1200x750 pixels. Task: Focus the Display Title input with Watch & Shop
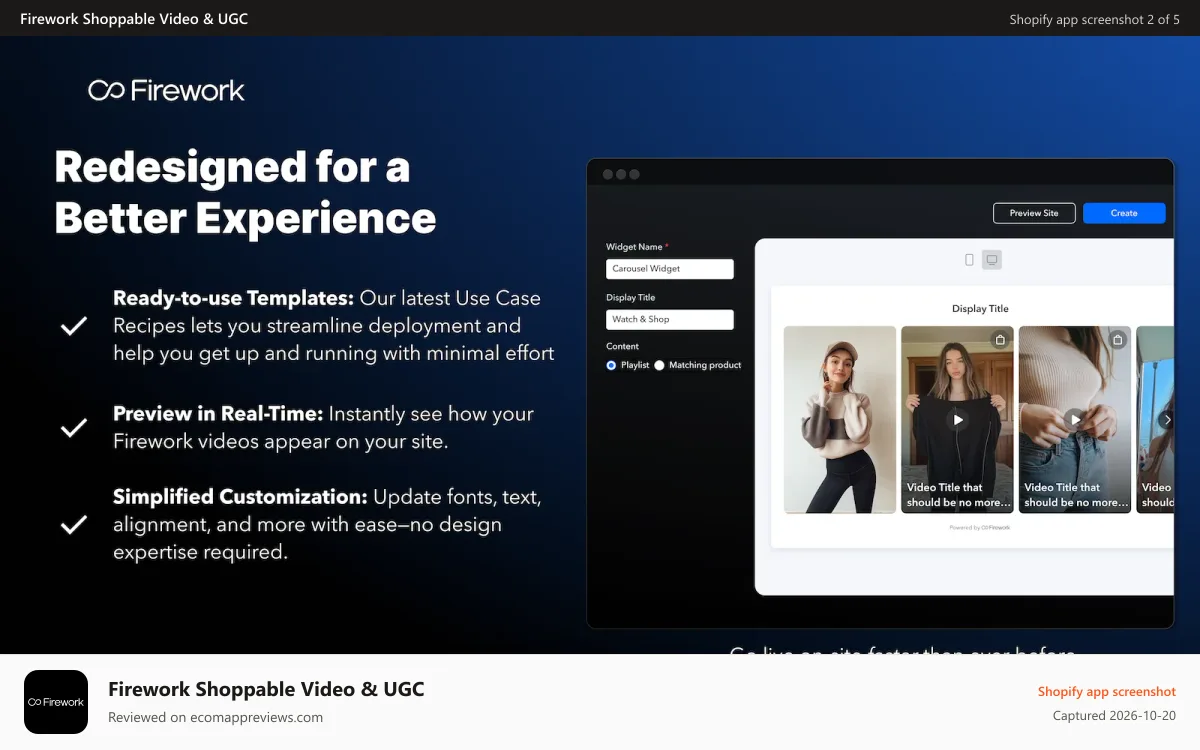click(x=670, y=319)
